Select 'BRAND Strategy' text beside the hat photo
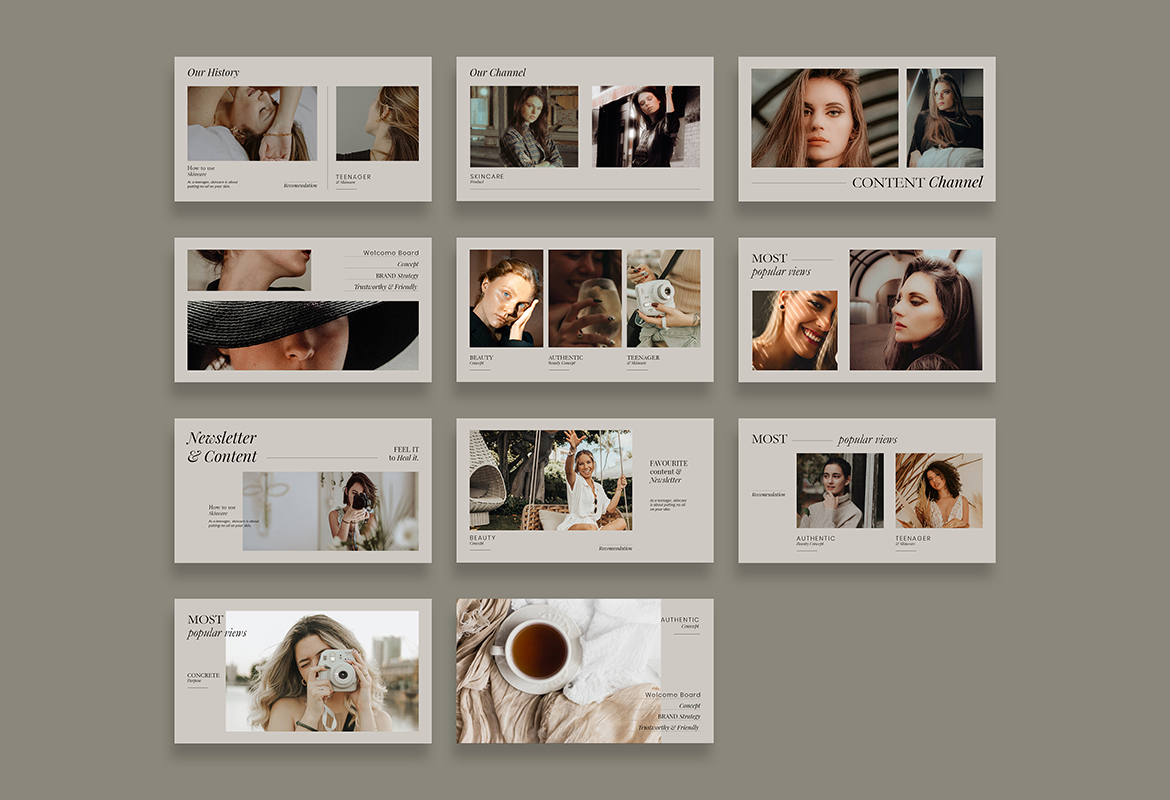This screenshot has height=800, width=1170. click(x=397, y=276)
